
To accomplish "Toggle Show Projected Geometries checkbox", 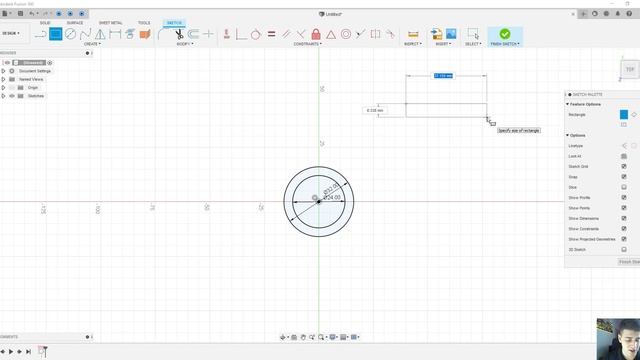I will [x=624, y=239].
